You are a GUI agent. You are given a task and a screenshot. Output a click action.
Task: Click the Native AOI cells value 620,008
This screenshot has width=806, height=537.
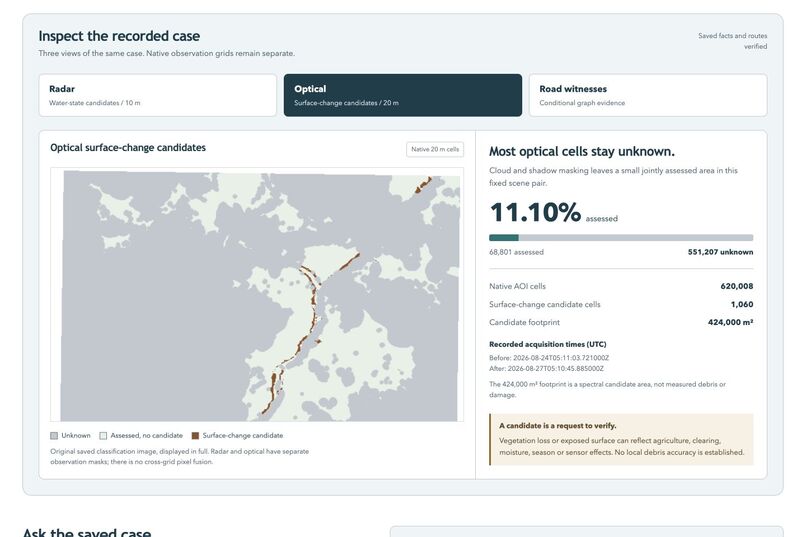[737, 286]
